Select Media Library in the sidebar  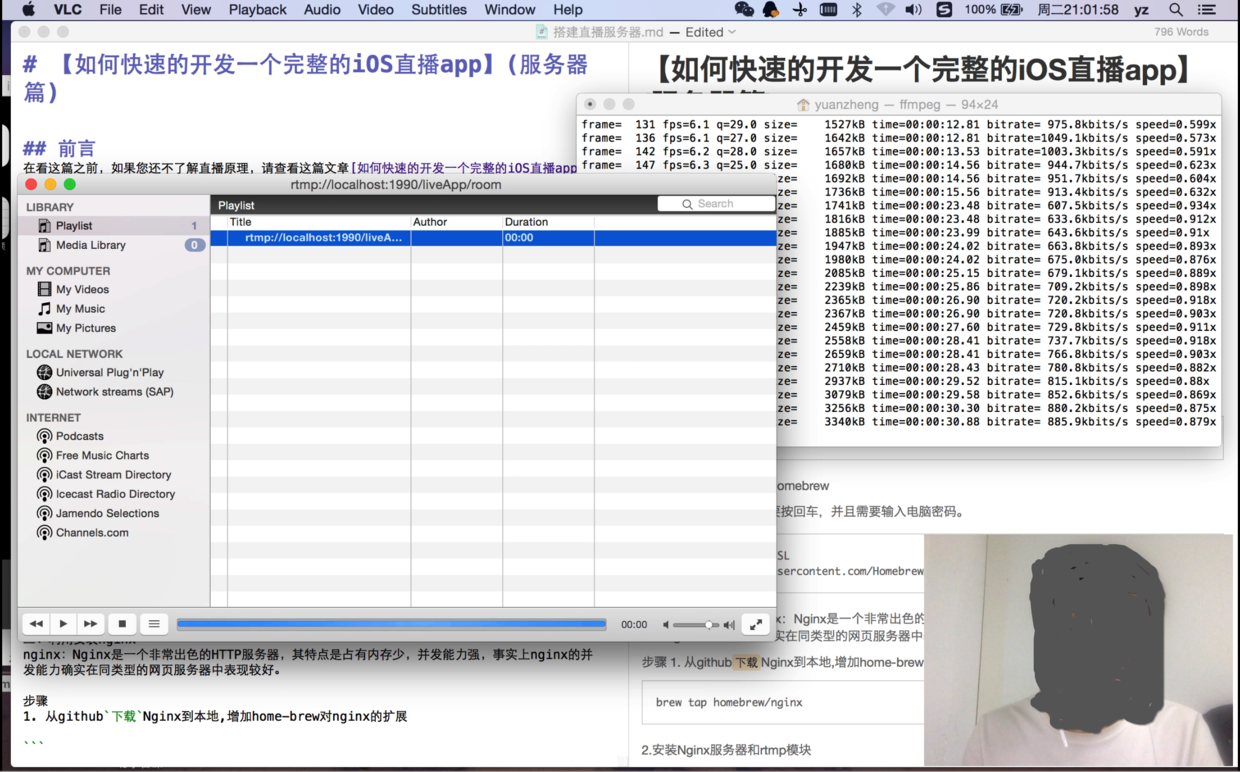tap(90, 245)
